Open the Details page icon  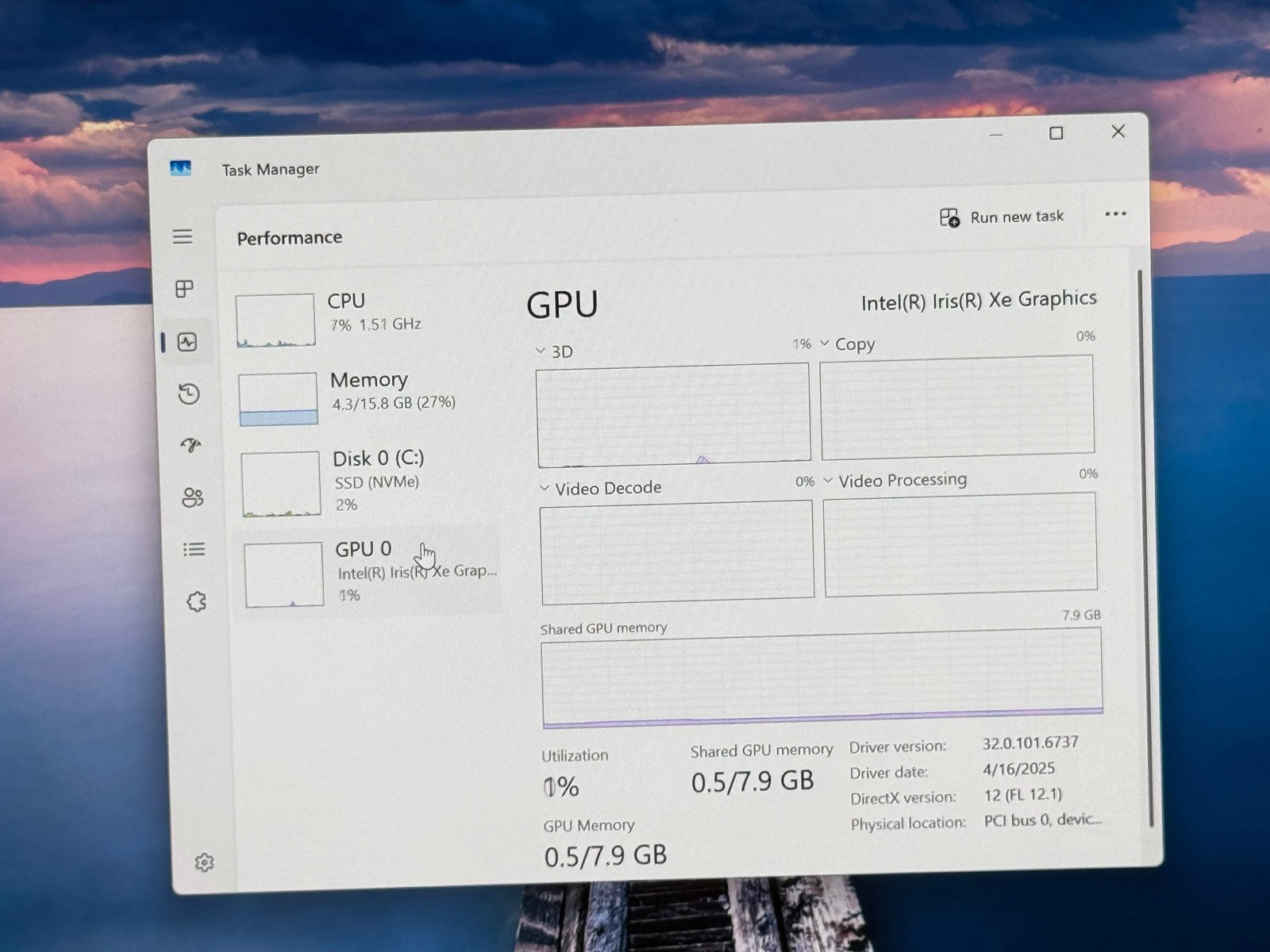(x=194, y=549)
